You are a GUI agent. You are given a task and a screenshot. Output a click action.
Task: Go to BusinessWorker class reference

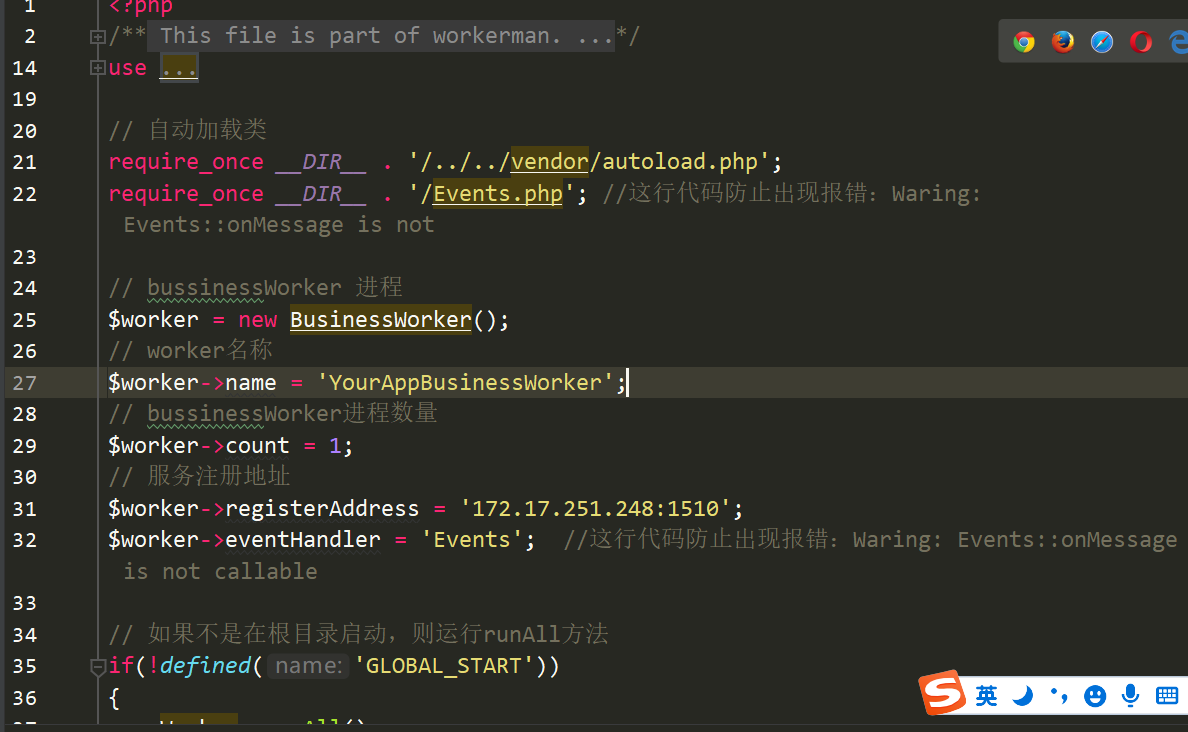[x=380, y=320]
